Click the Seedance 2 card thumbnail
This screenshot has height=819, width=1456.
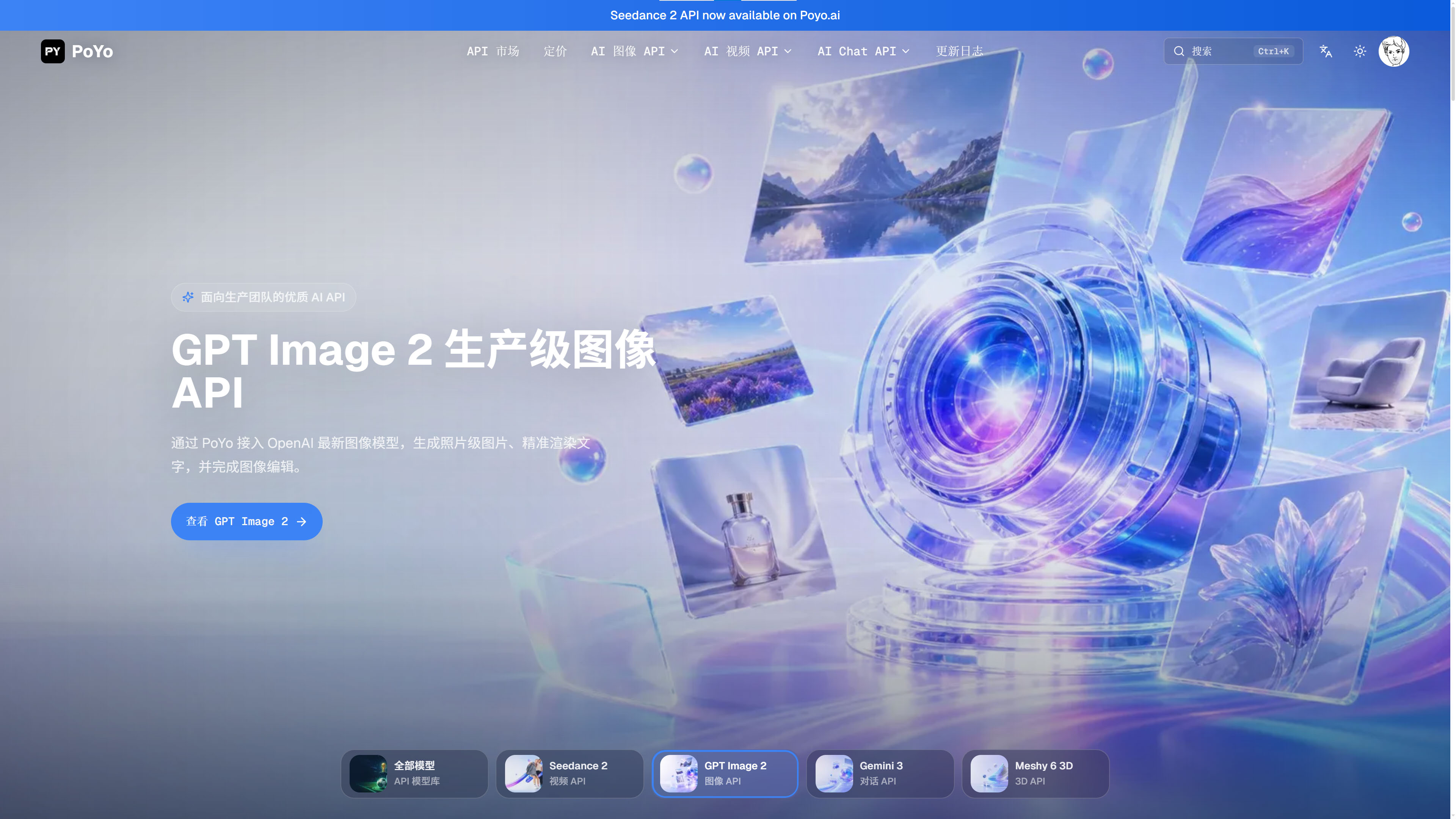(x=523, y=773)
